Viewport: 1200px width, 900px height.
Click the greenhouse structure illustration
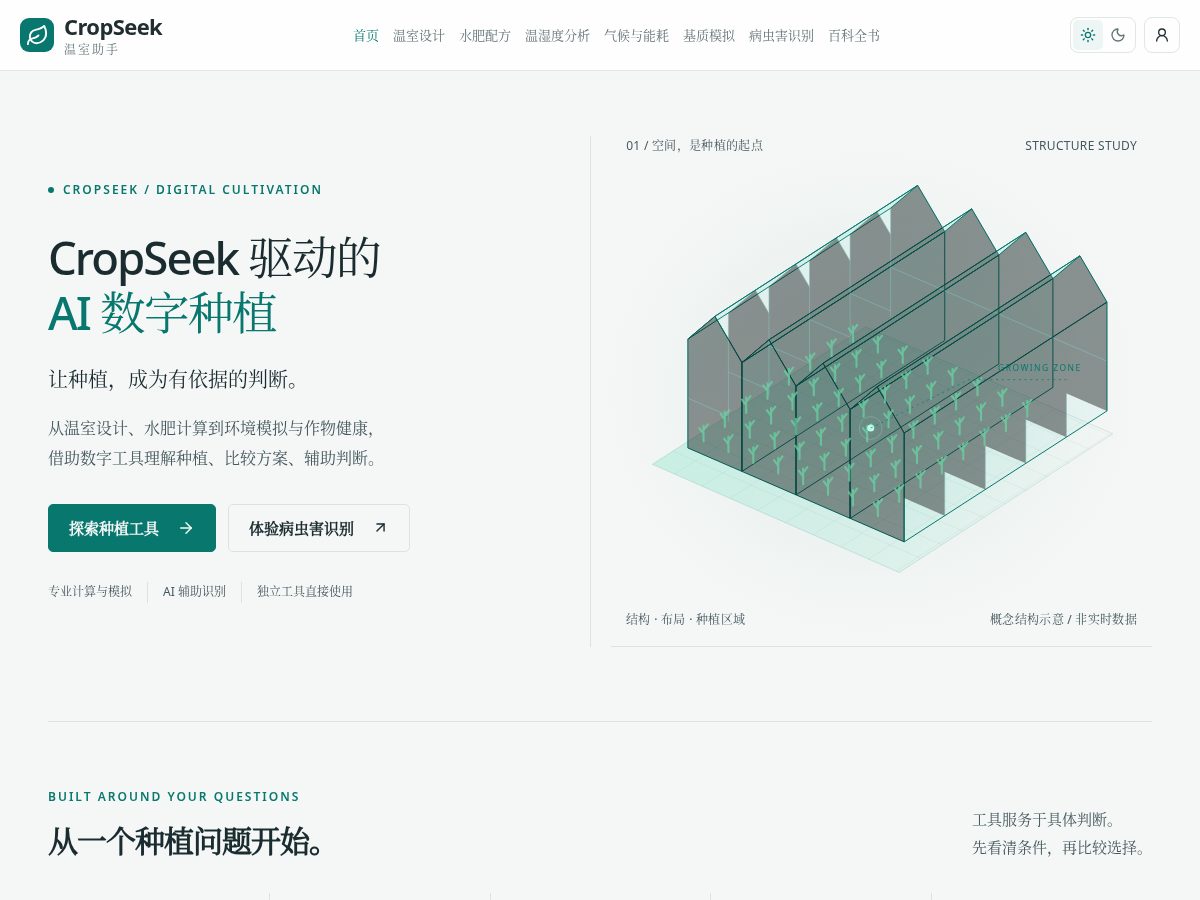click(x=883, y=378)
